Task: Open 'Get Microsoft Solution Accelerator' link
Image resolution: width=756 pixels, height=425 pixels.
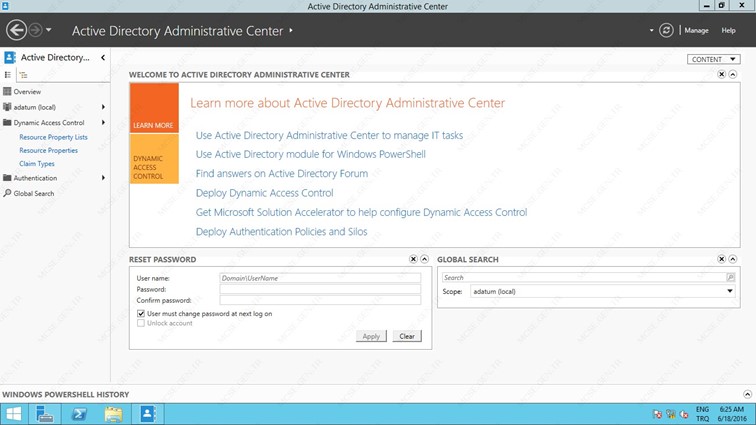Action: click(361, 212)
